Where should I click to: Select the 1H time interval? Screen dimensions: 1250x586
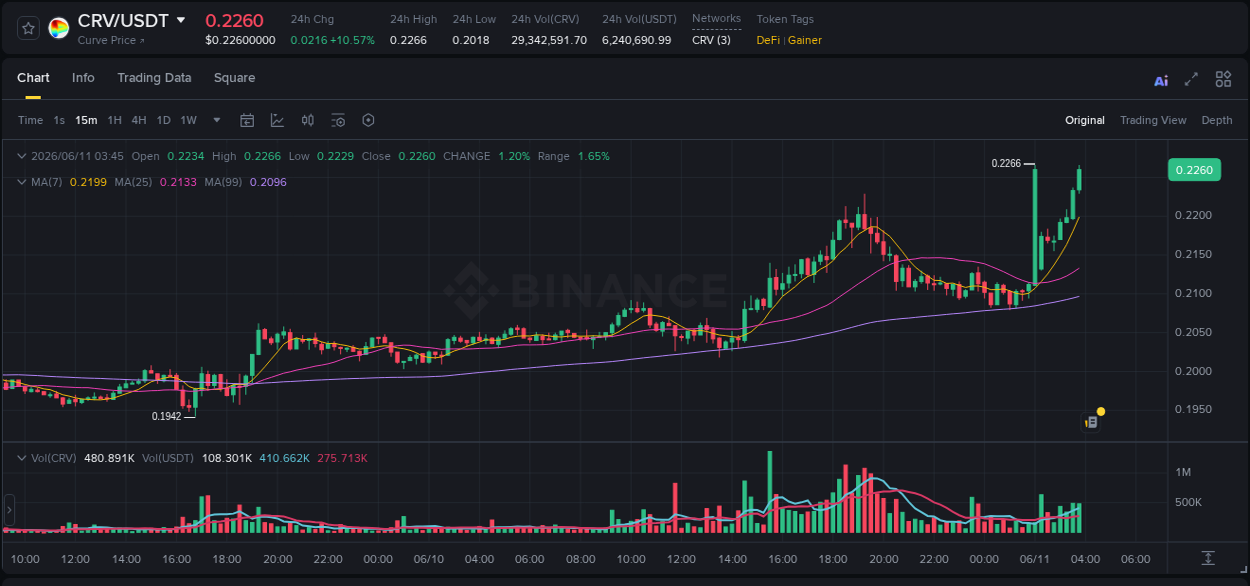coord(114,120)
